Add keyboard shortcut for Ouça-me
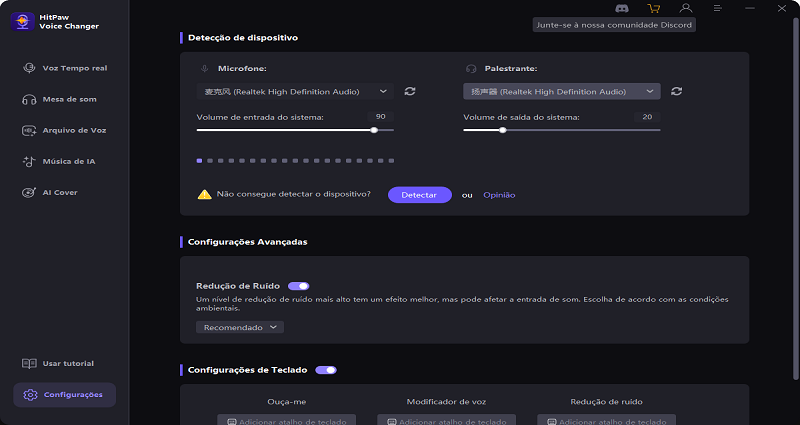Image resolution: width=800 pixels, height=425 pixels. 287,420
